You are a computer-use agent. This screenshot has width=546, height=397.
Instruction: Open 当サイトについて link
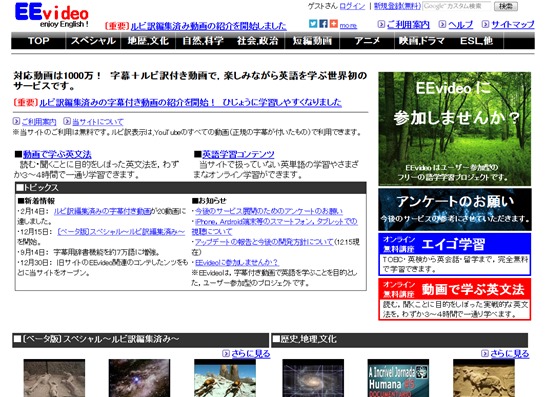(98, 122)
